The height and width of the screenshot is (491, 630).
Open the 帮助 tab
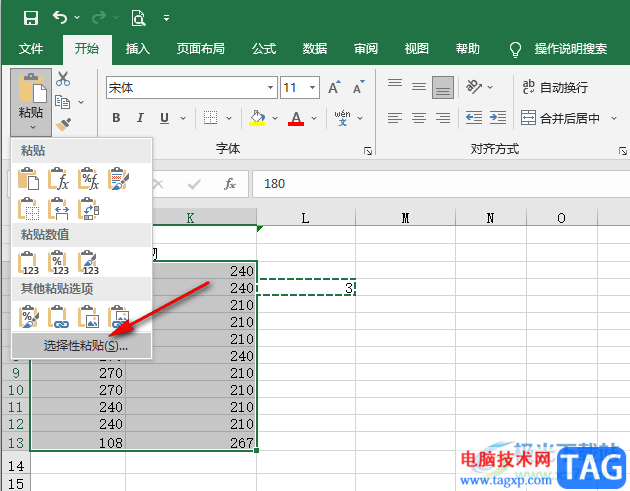click(x=467, y=49)
